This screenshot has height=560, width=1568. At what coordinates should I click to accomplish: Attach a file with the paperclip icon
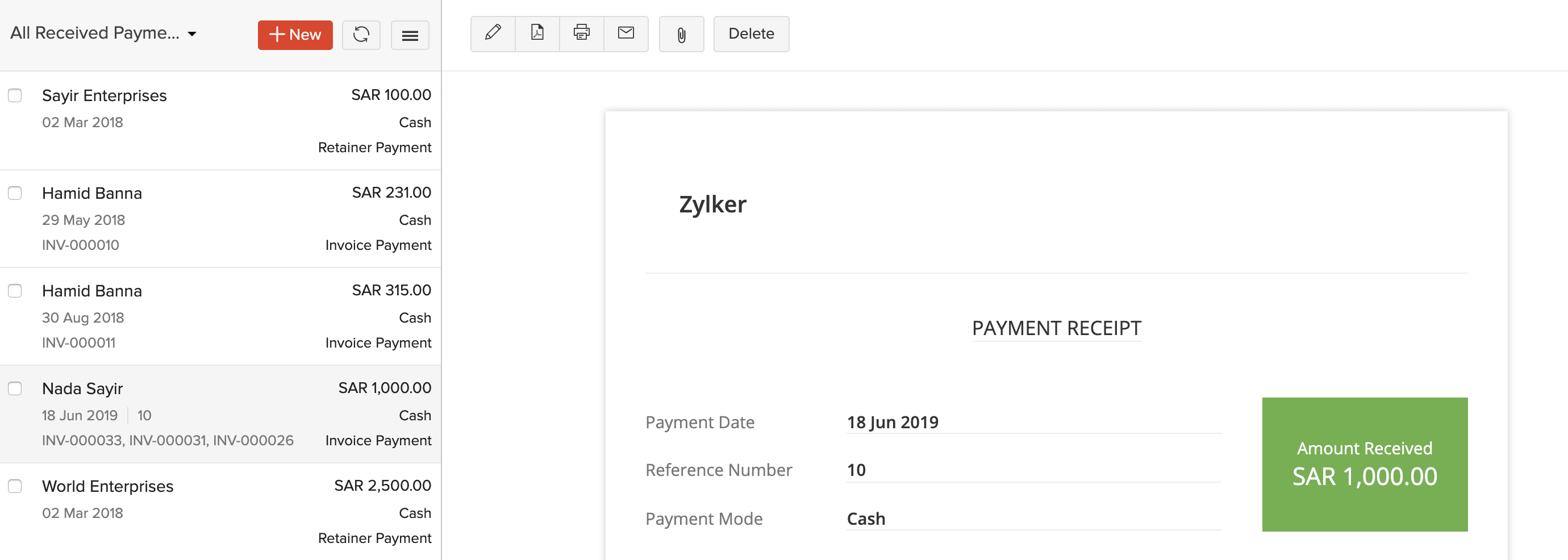(681, 35)
